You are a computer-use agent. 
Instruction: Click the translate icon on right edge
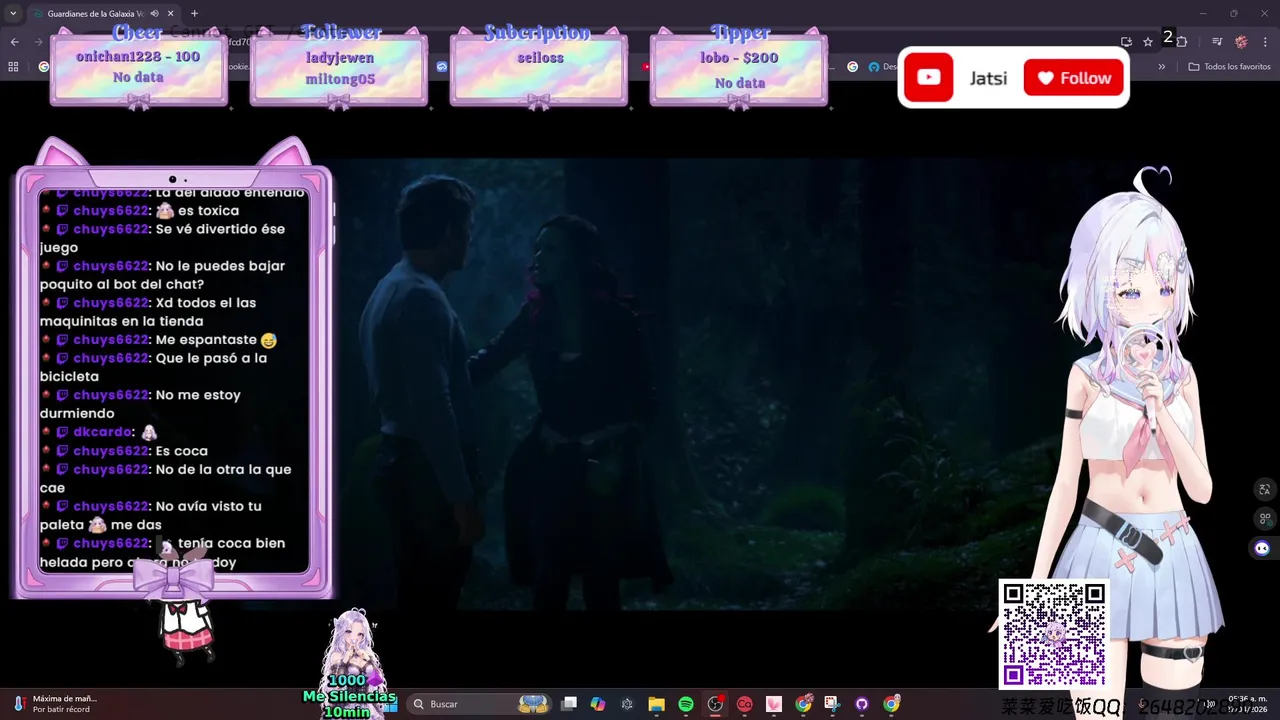pyautogui.click(x=1265, y=489)
